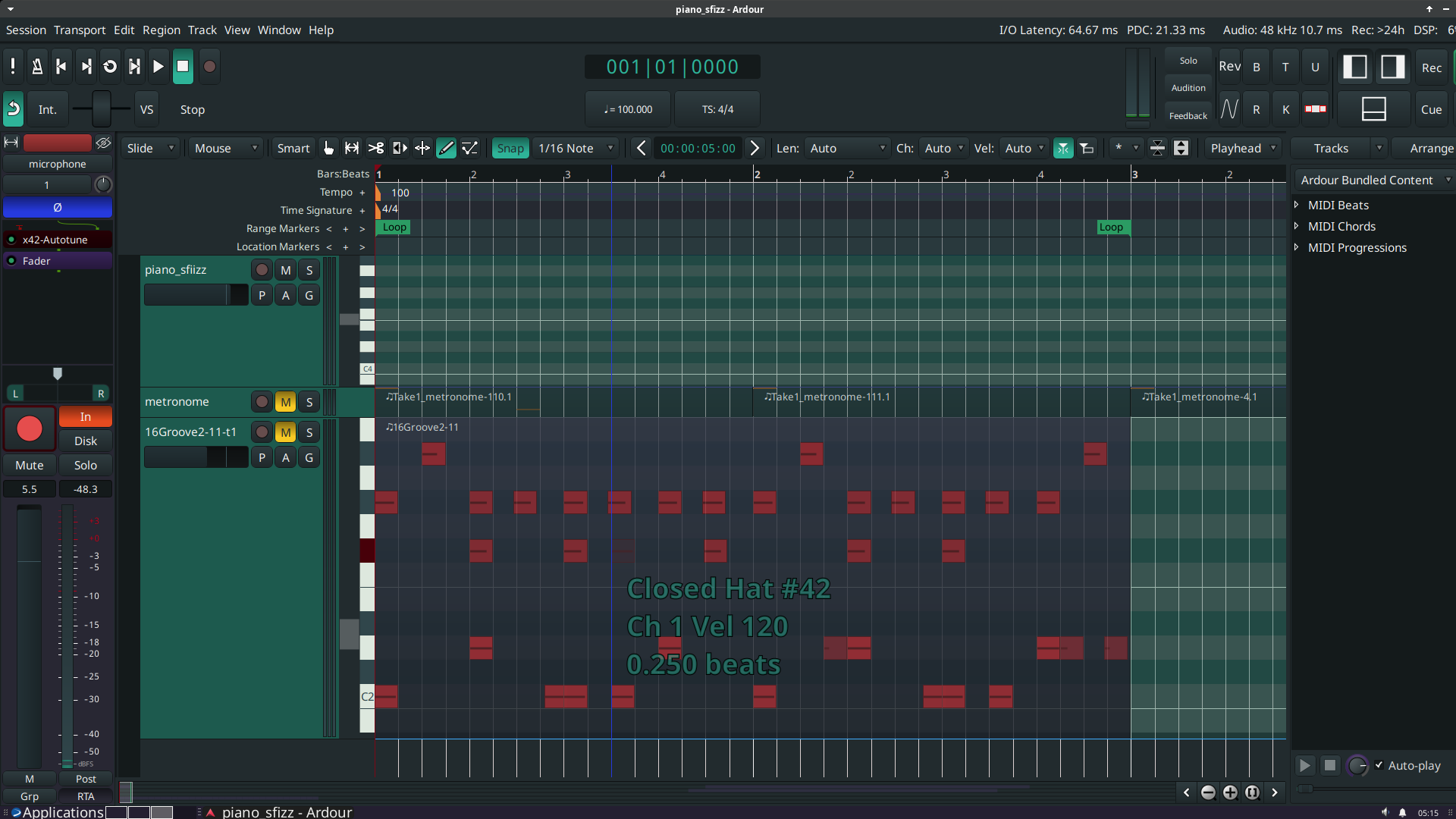
Task: Click the shuttle speed slider
Action: pyautogui.click(x=101, y=109)
